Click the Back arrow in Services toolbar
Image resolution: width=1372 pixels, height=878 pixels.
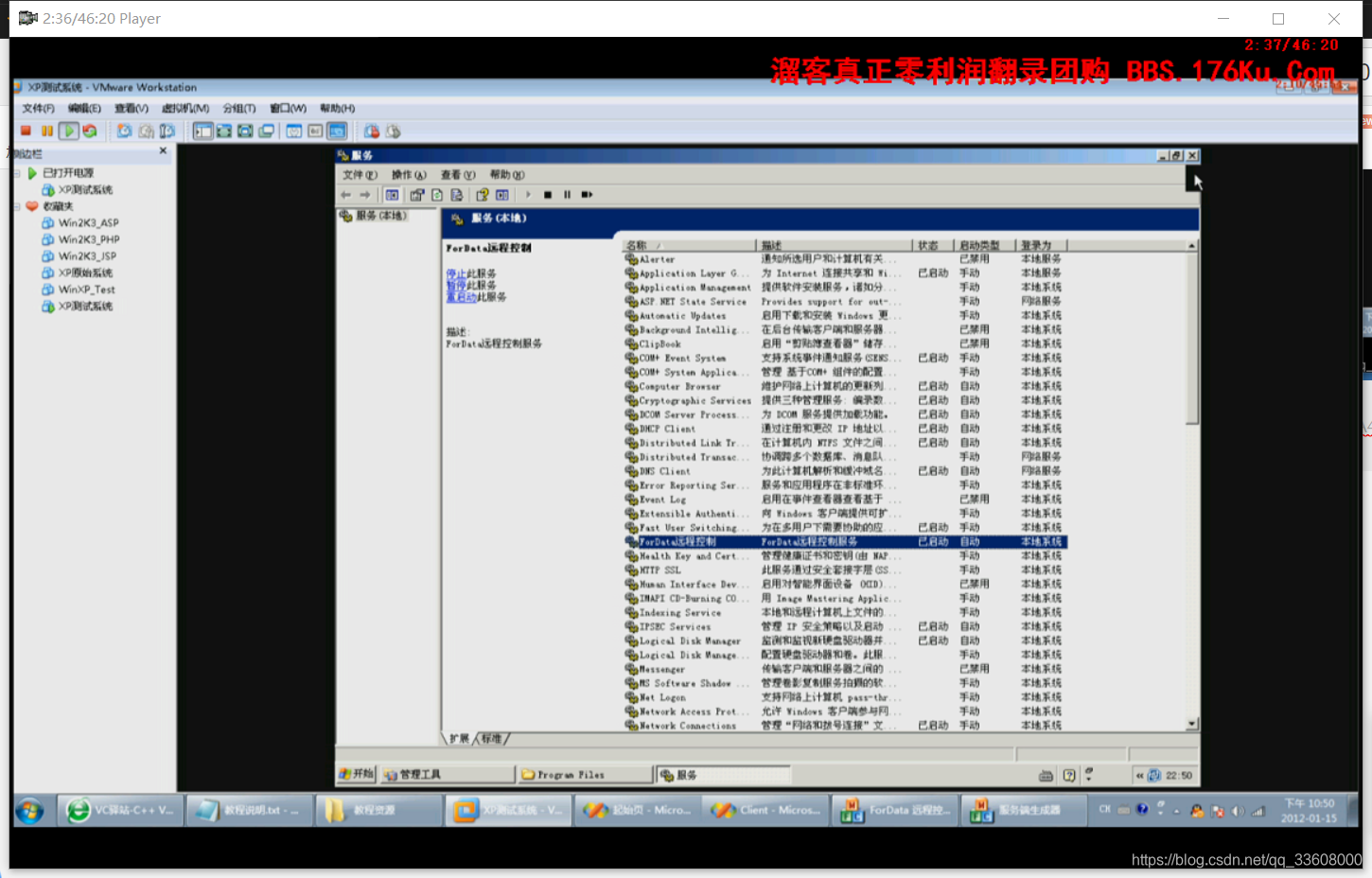[x=345, y=195]
